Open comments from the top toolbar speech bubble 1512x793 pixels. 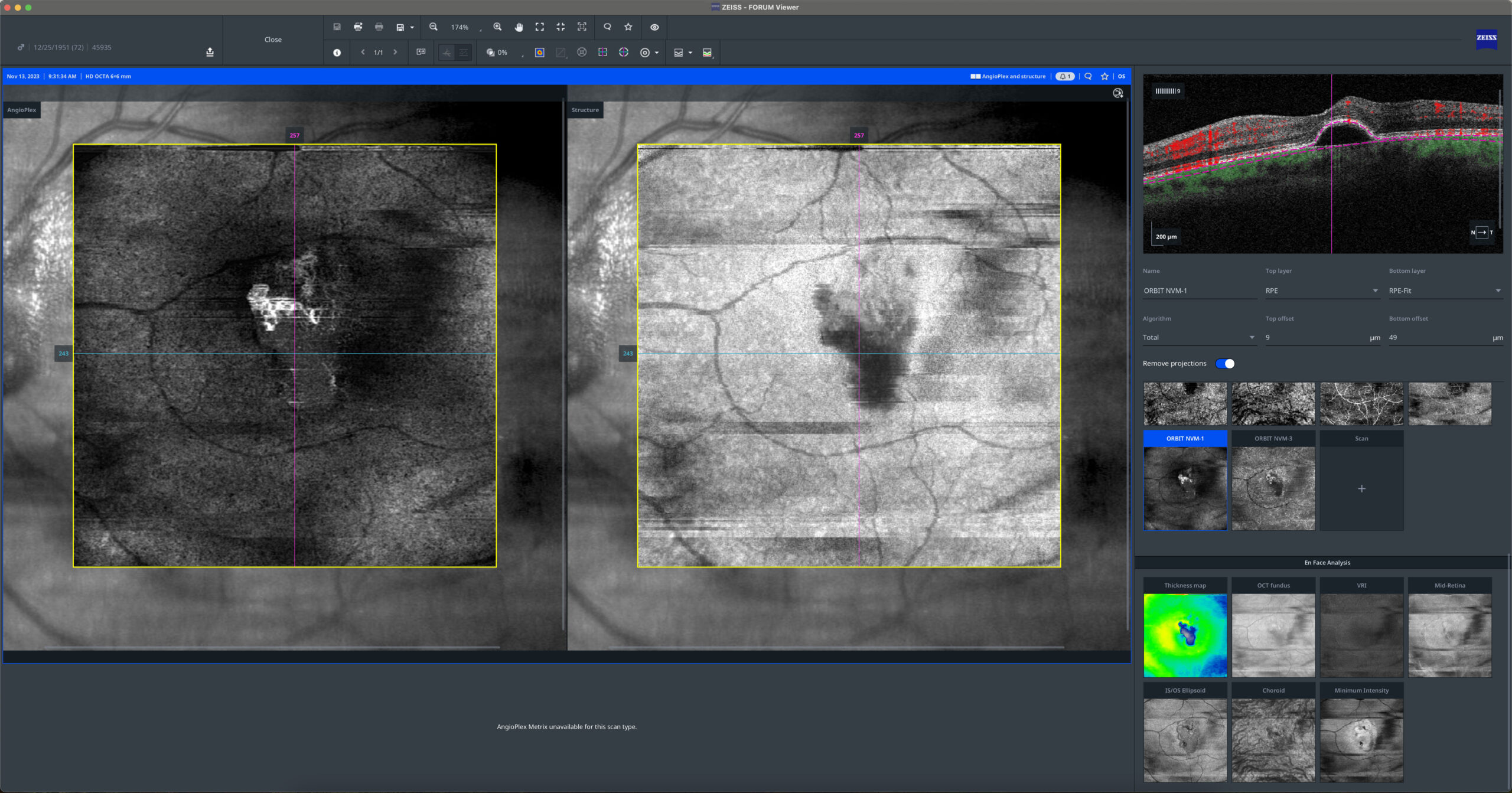coord(607,27)
